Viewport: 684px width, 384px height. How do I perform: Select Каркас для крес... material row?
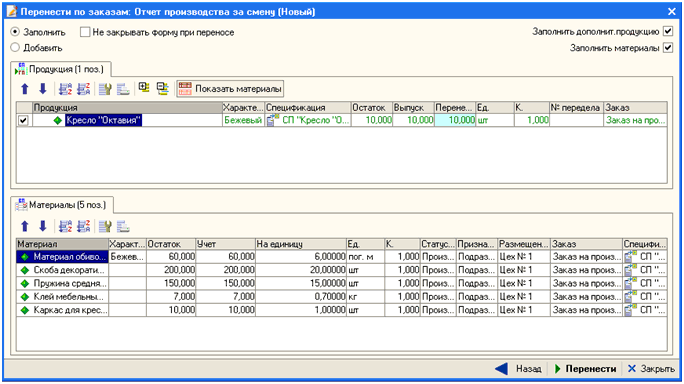(x=342, y=310)
